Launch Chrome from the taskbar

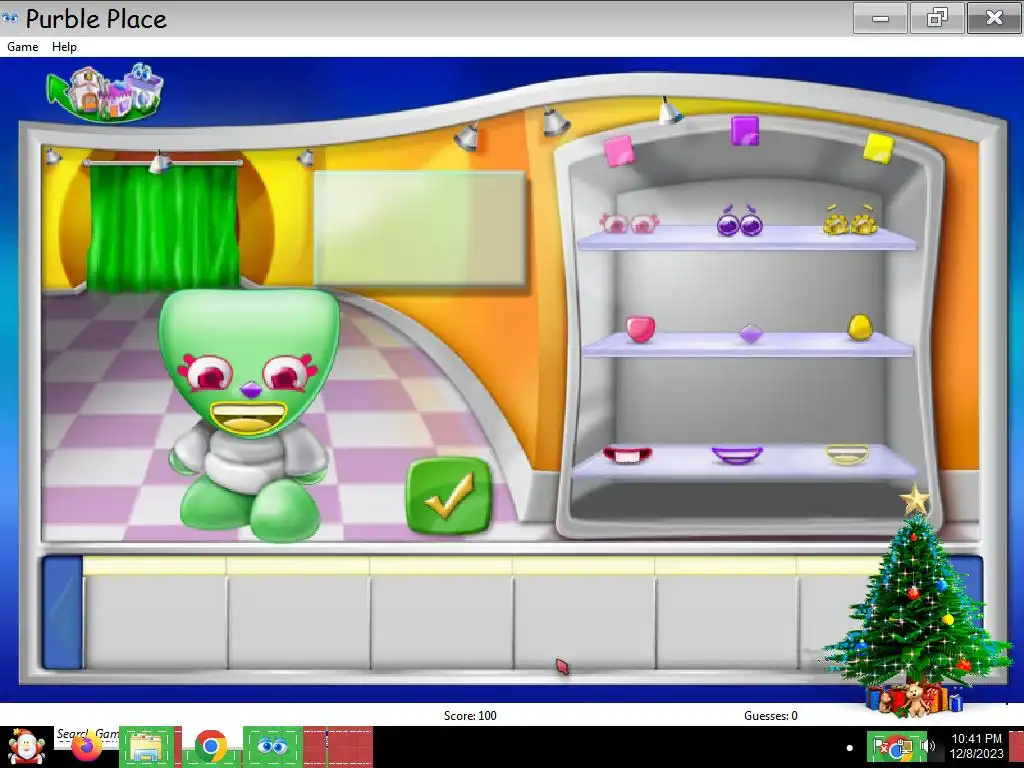click(x=210, y=747)
